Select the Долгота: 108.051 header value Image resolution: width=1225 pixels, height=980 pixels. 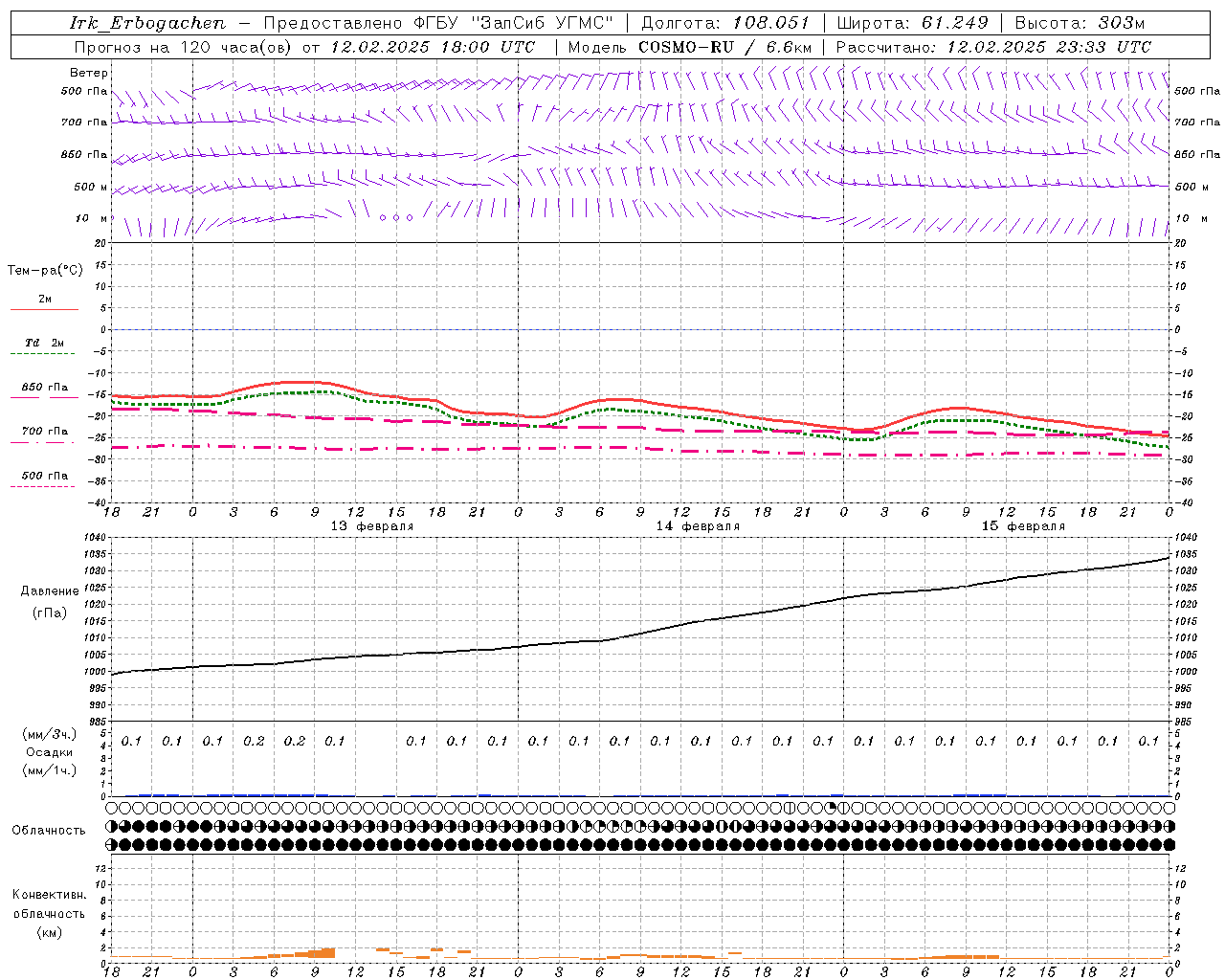pyautogui.click(x=724, y=23)
